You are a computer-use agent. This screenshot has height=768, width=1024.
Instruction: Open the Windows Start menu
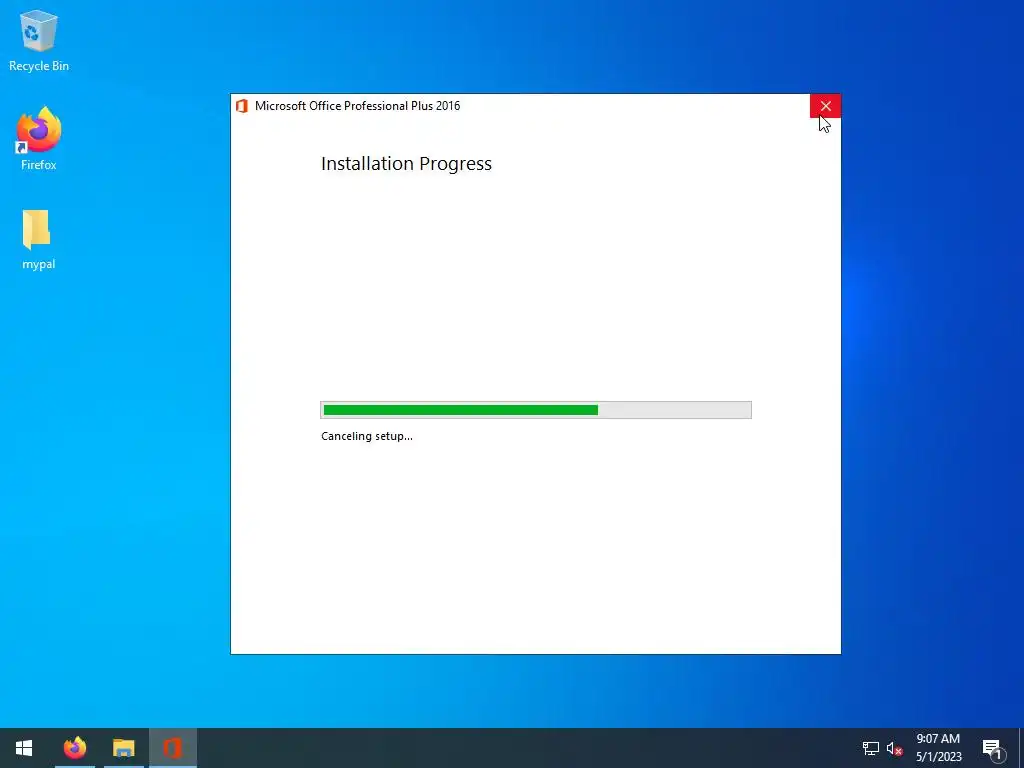pos(24,748)
